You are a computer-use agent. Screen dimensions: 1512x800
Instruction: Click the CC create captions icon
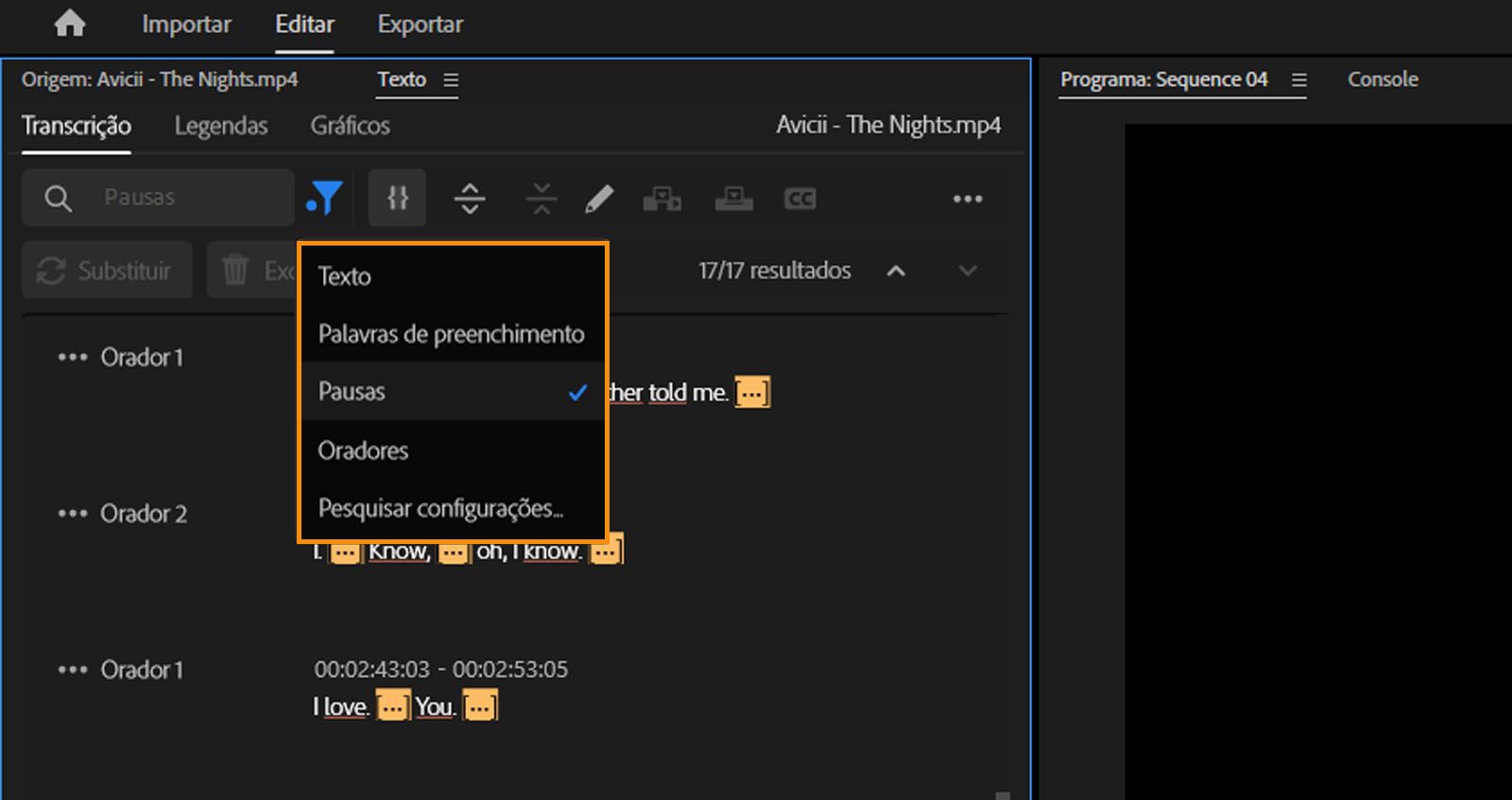pyautogui.click(x=799, y=198)
